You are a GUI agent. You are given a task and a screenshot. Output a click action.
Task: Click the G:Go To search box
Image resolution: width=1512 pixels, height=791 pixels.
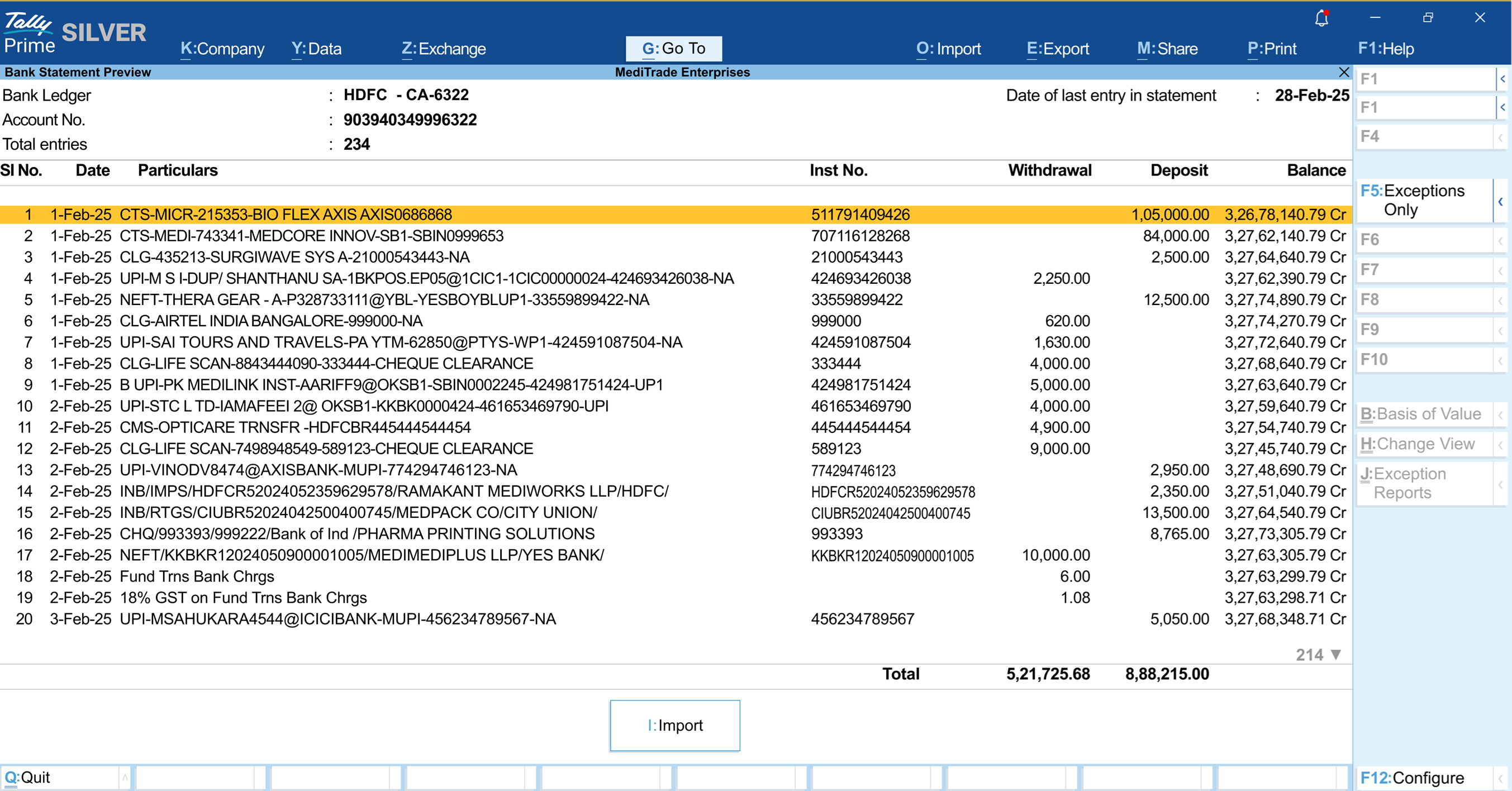tap(673, 49)
